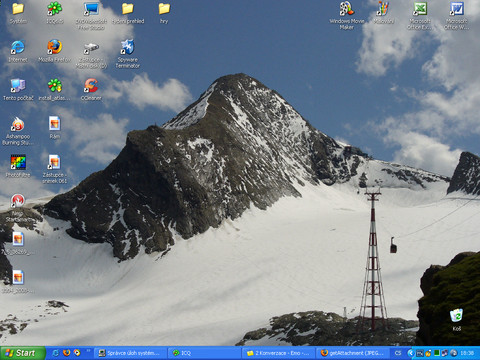
Task: Select the Windows Movie Maker icon
Action: pos(347,15)
